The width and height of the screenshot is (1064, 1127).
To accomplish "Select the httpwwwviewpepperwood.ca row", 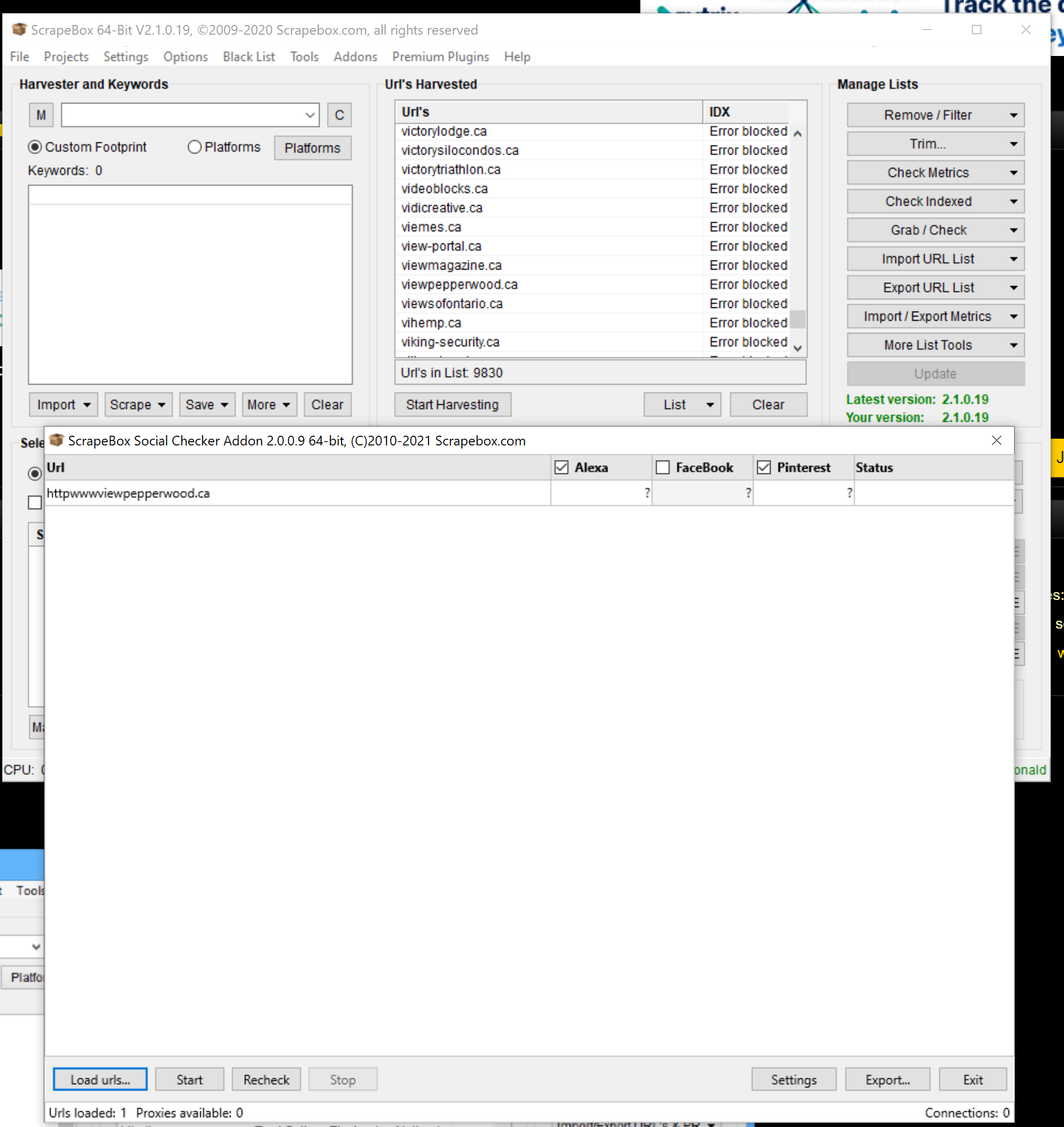I will (x=530, y=493).
